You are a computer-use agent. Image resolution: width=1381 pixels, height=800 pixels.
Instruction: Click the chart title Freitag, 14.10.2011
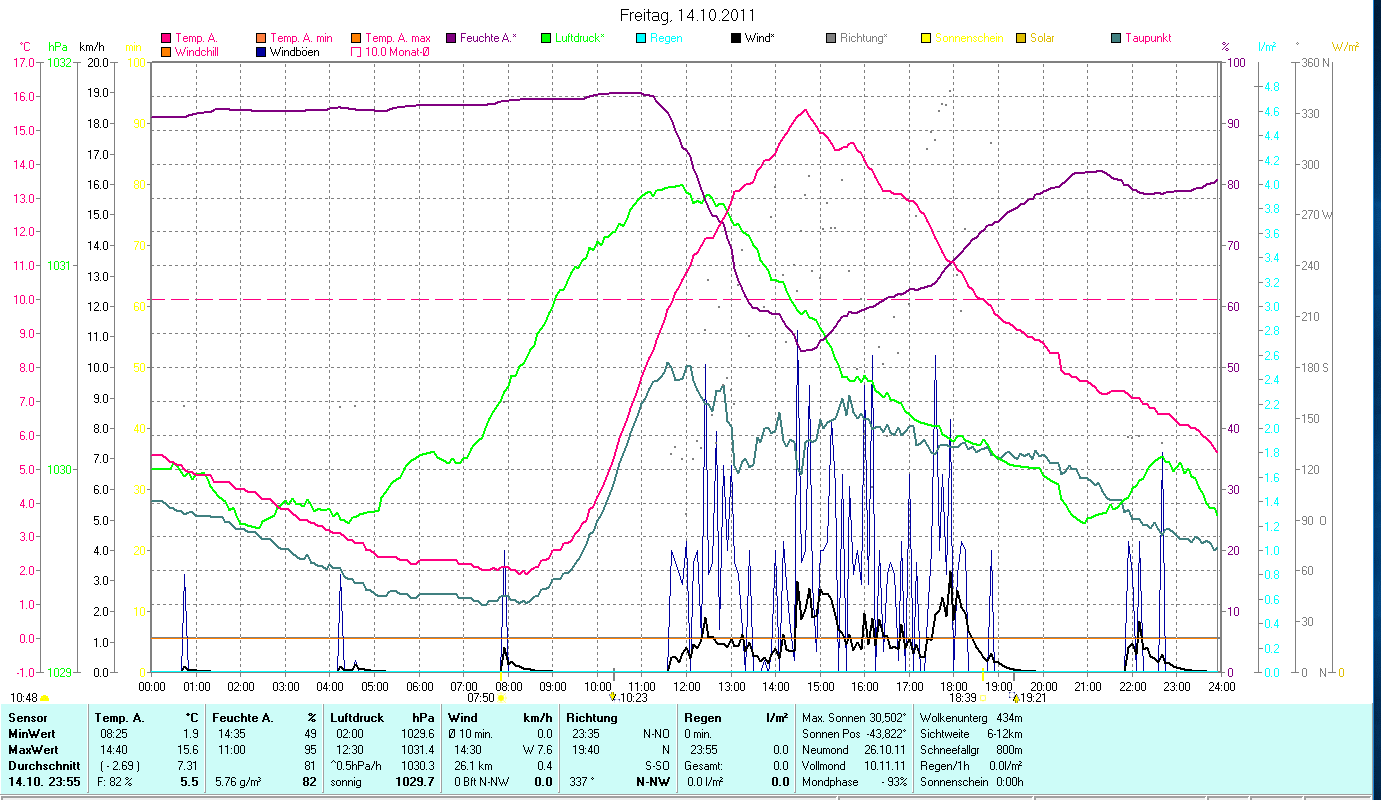688,15
